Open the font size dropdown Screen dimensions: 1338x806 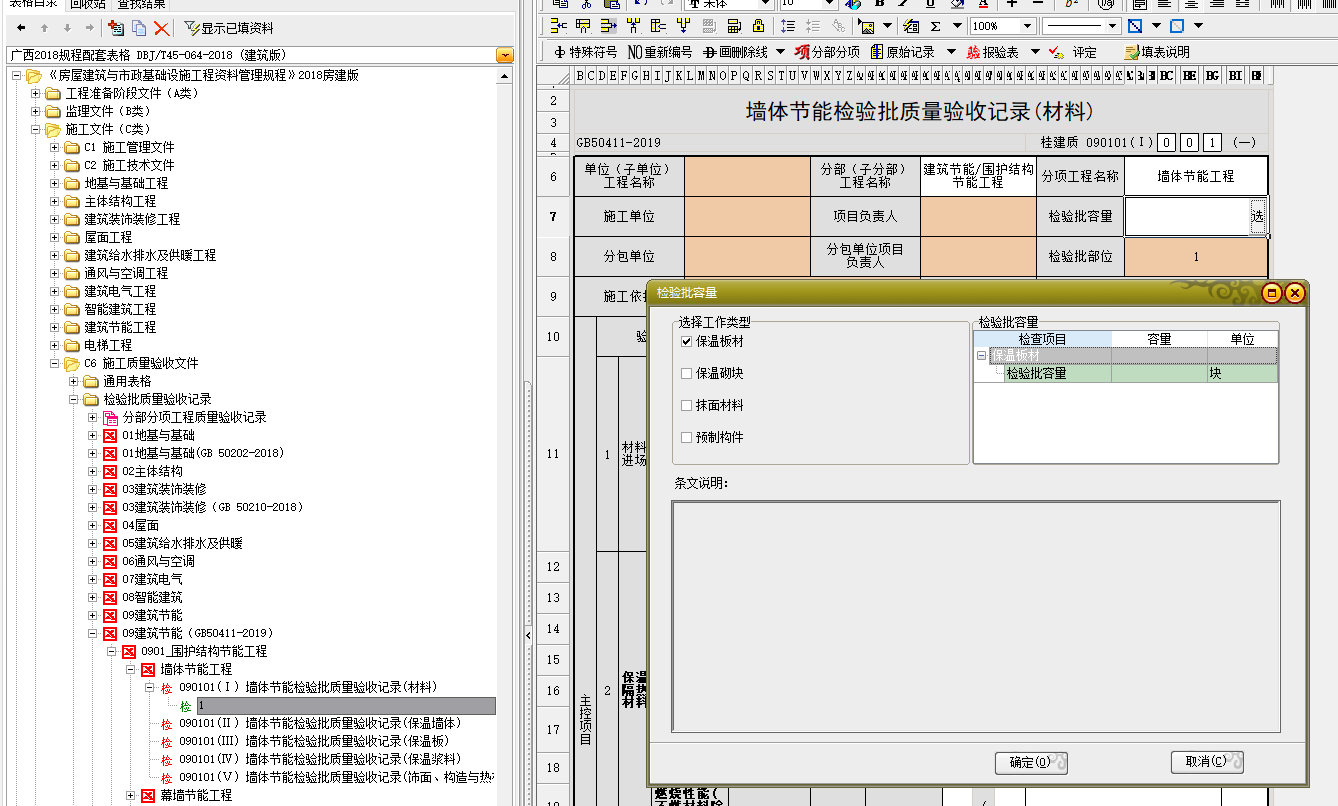pyautogui.click(x=828, y=4)
